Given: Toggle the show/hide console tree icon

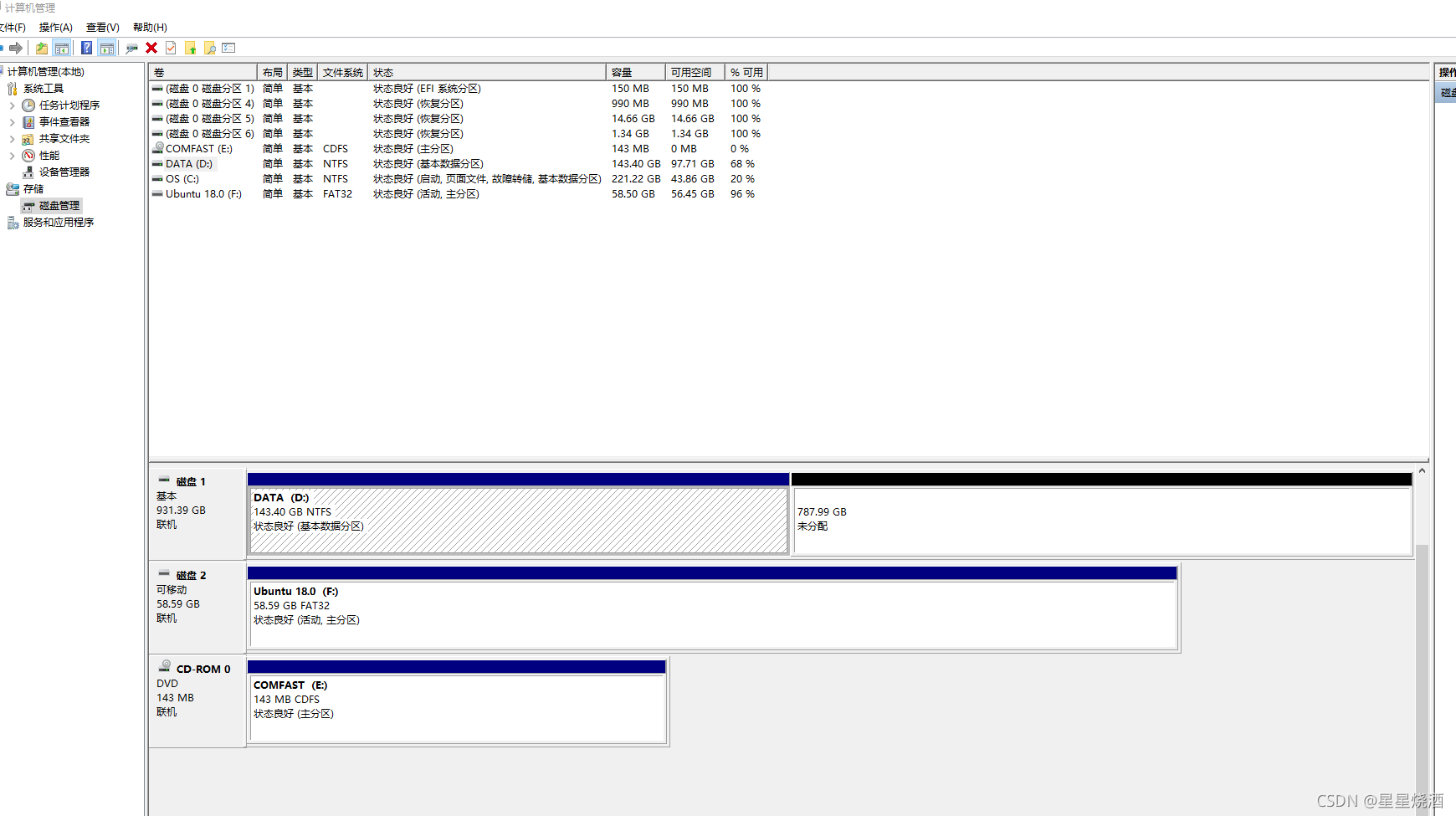Looking at the screenshot, I should point(62,48).
